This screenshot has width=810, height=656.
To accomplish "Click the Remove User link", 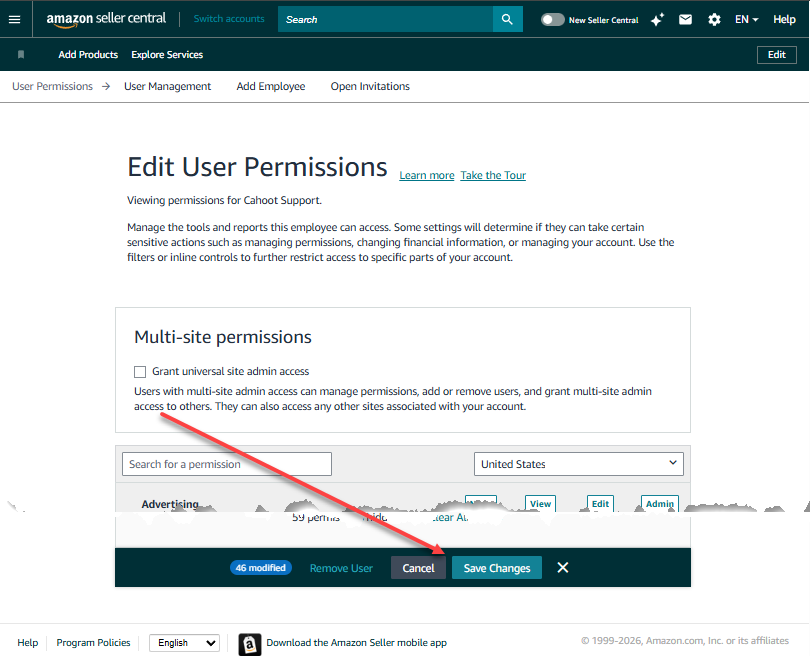I will (341, 568).
